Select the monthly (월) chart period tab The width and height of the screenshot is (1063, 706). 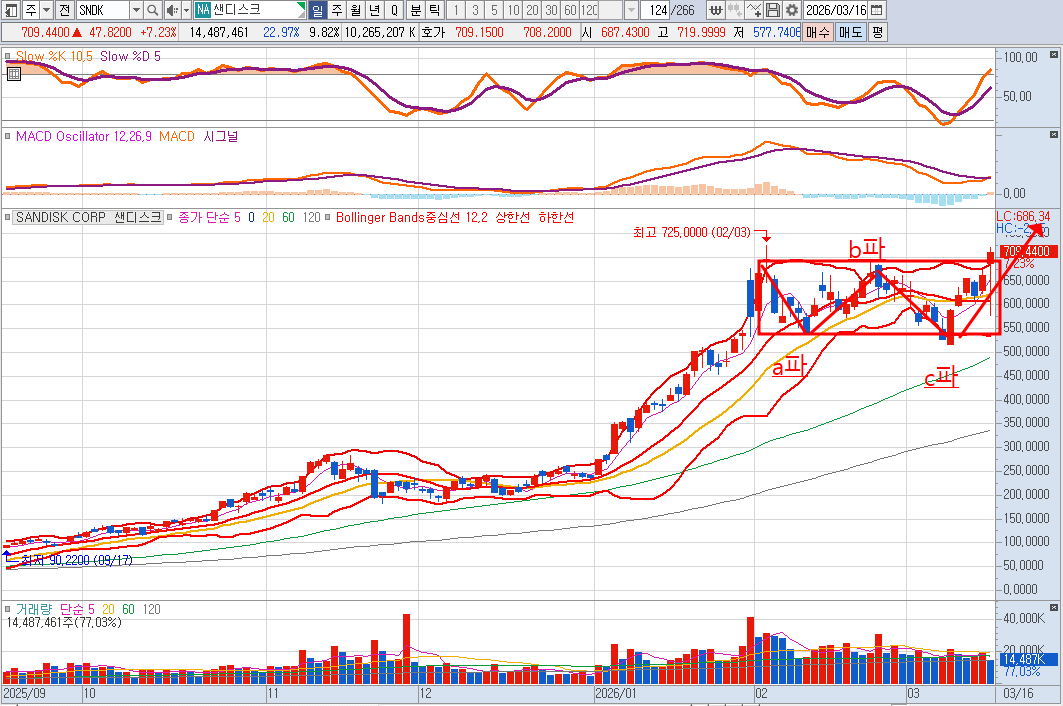(355, 10)
